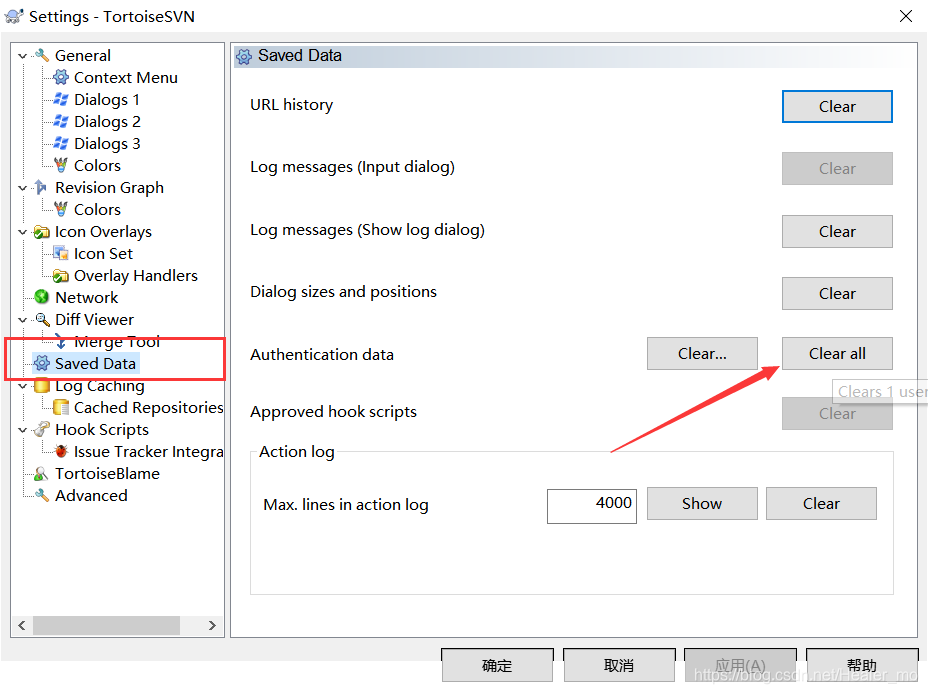928x694 pixels.
Task: Click the Advanced wrench icon
Action: [41, 495]
